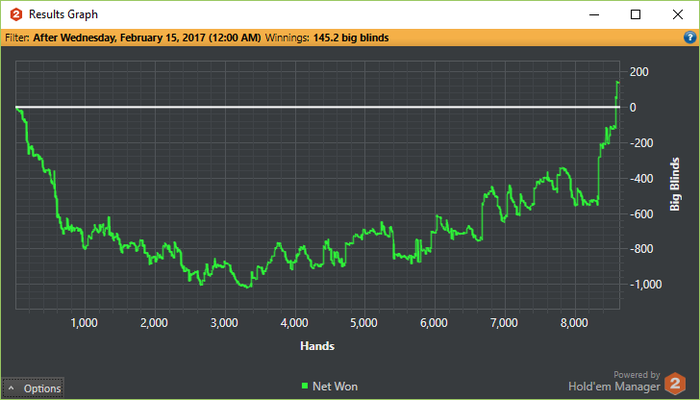Maximize the Results Graph window
The width and height of the screenshot is (700, 400).
pos(635,15)
